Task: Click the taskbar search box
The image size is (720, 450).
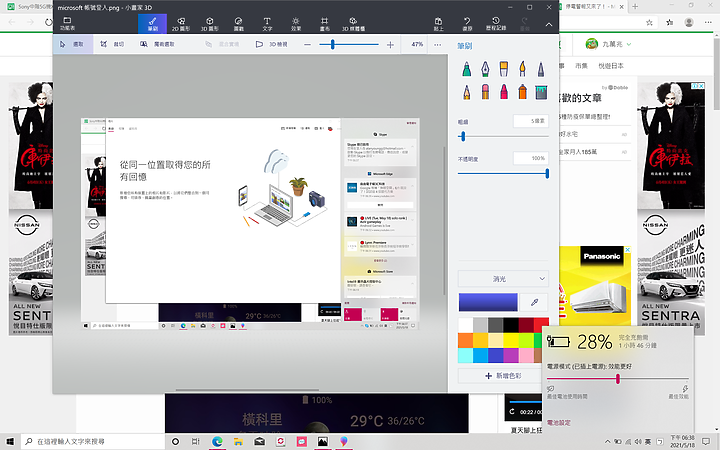Action: point(93,441)
